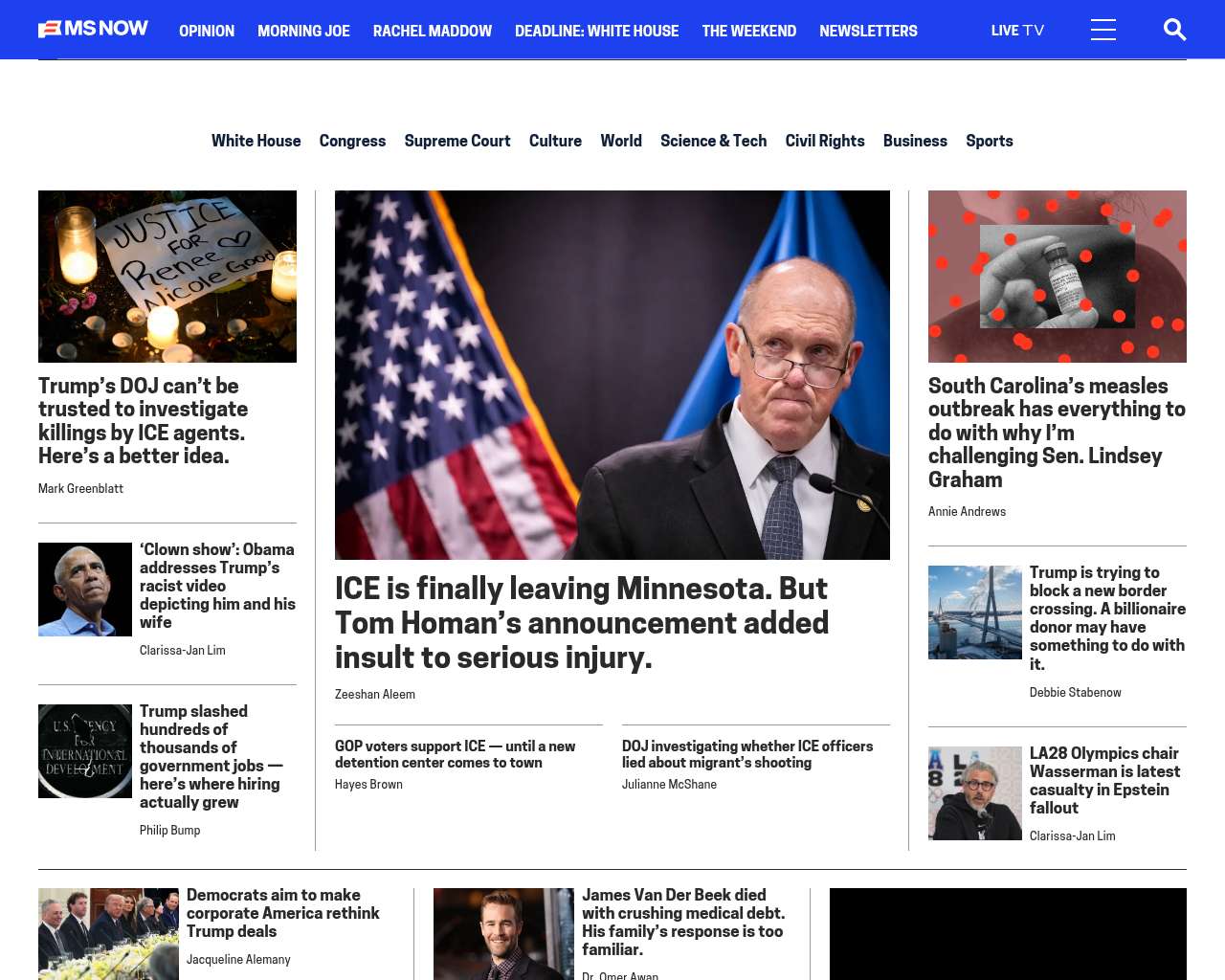Go to the Rachel Maddow section
1225x980 pixels.
[x=433, y=31]
